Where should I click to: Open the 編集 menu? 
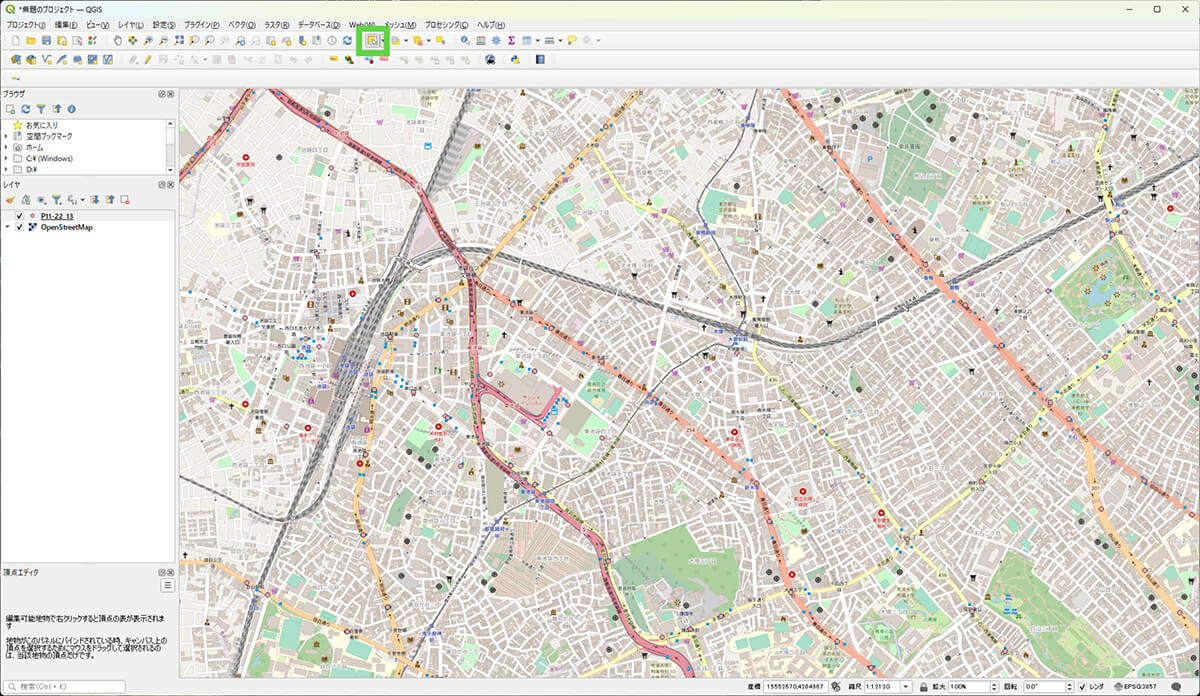66,24
